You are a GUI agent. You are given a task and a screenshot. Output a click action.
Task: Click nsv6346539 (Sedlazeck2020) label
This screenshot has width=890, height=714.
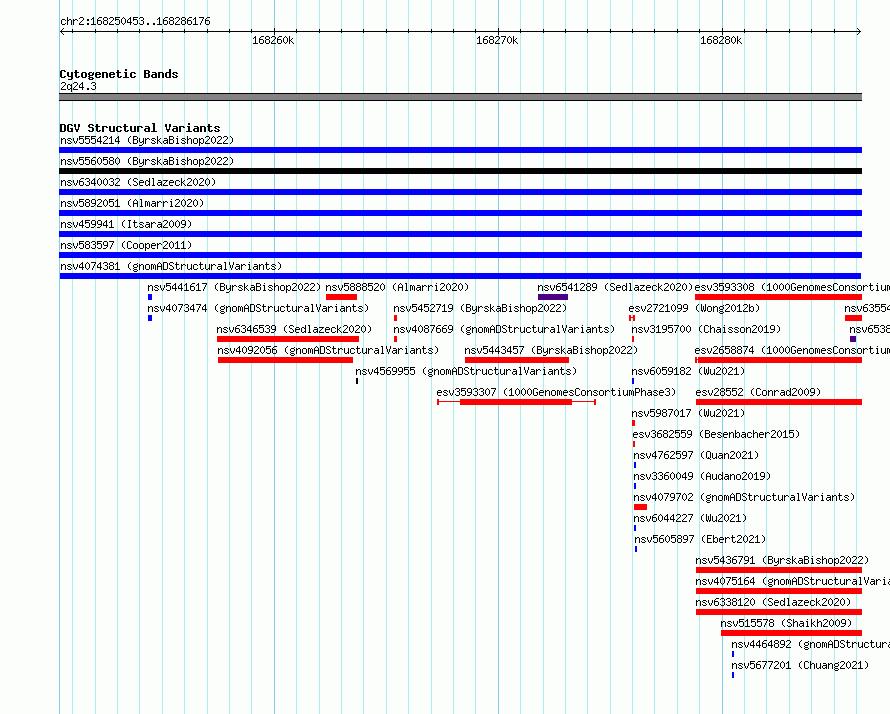(294, 329)
